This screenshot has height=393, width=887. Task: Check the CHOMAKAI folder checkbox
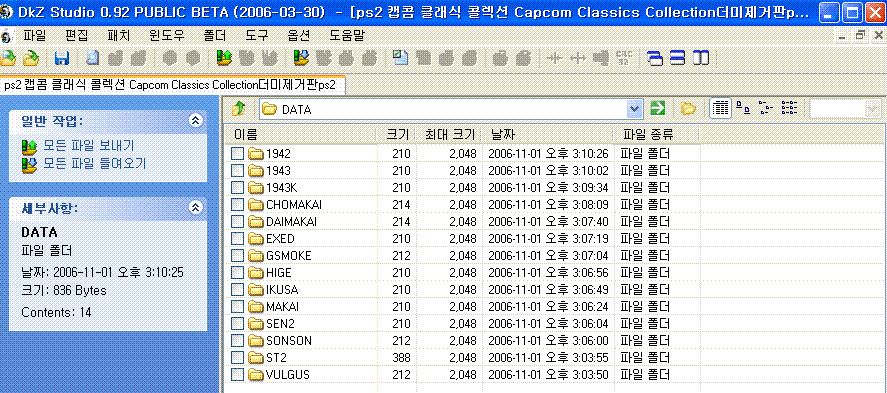(238, 205)
